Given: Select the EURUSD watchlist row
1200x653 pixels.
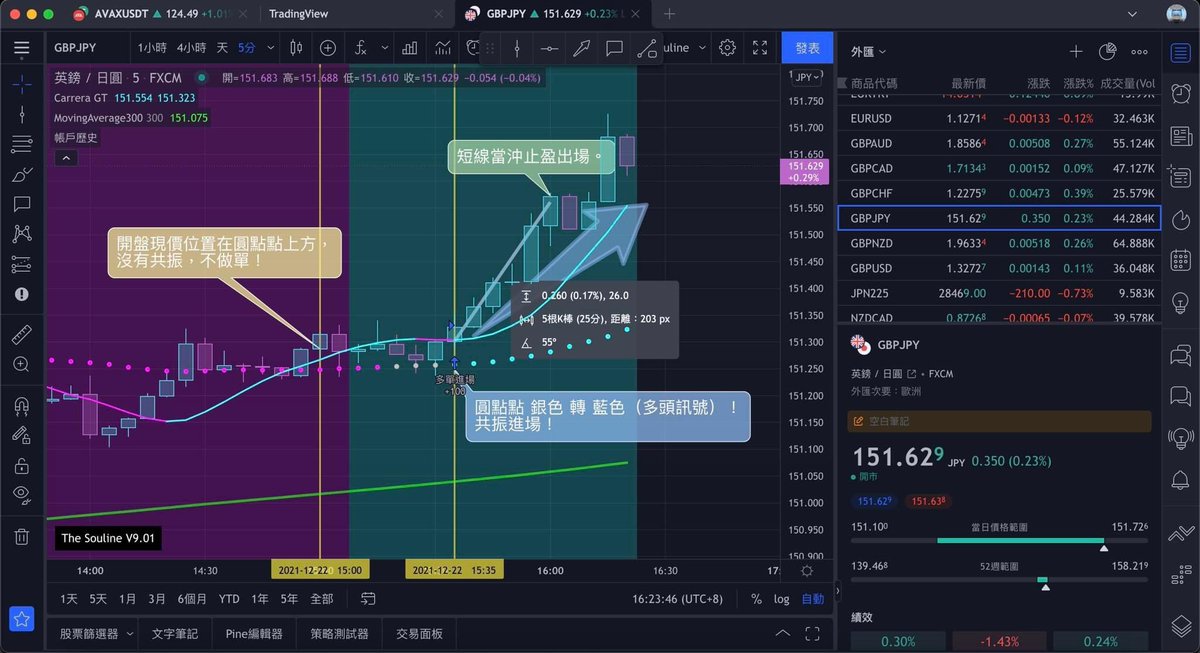Looking at the screenshot, I should pos(999,118).
